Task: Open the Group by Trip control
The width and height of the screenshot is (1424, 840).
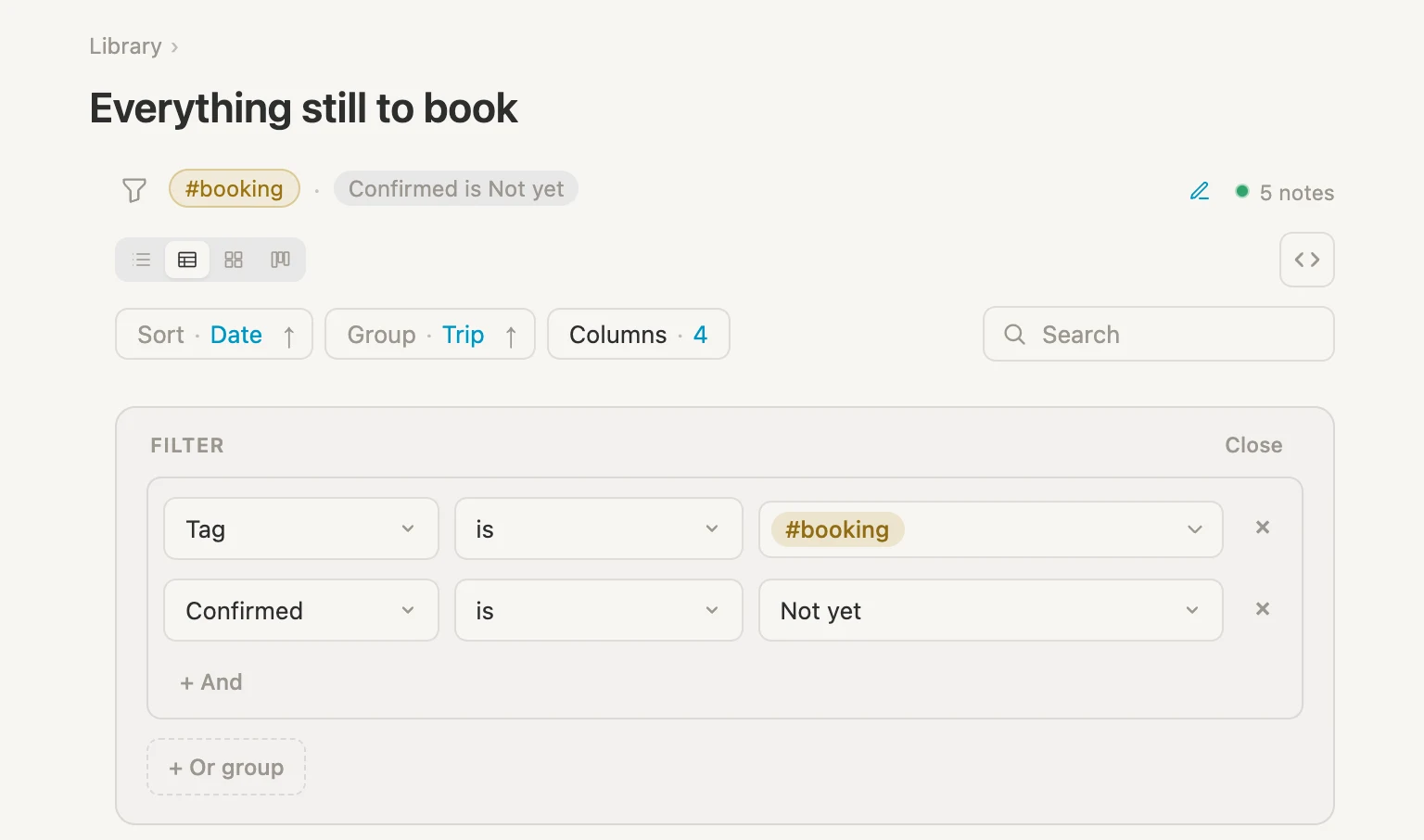Action: [430, 334]
